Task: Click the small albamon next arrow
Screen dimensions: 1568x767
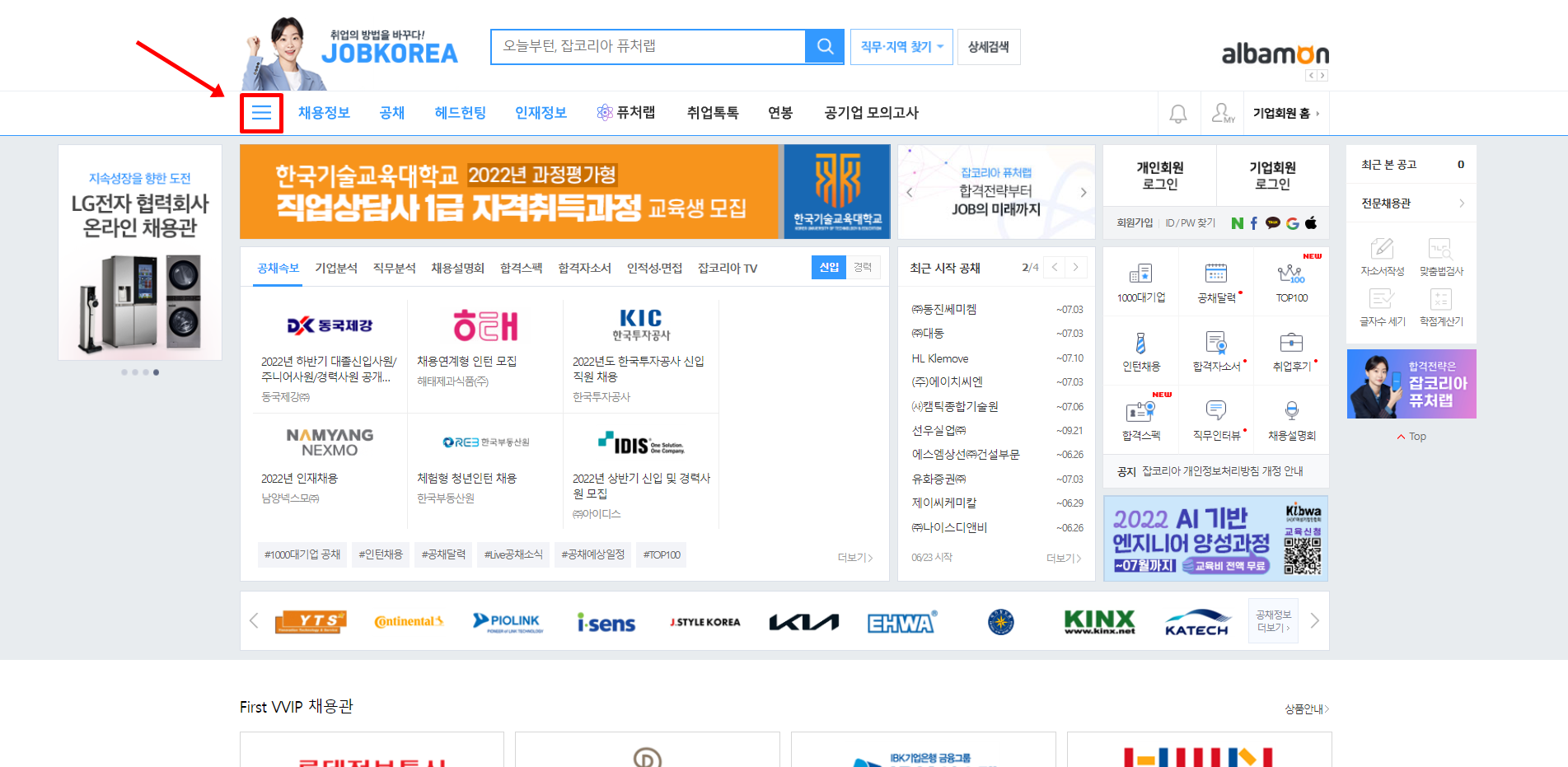Action: pos(1322,76)
